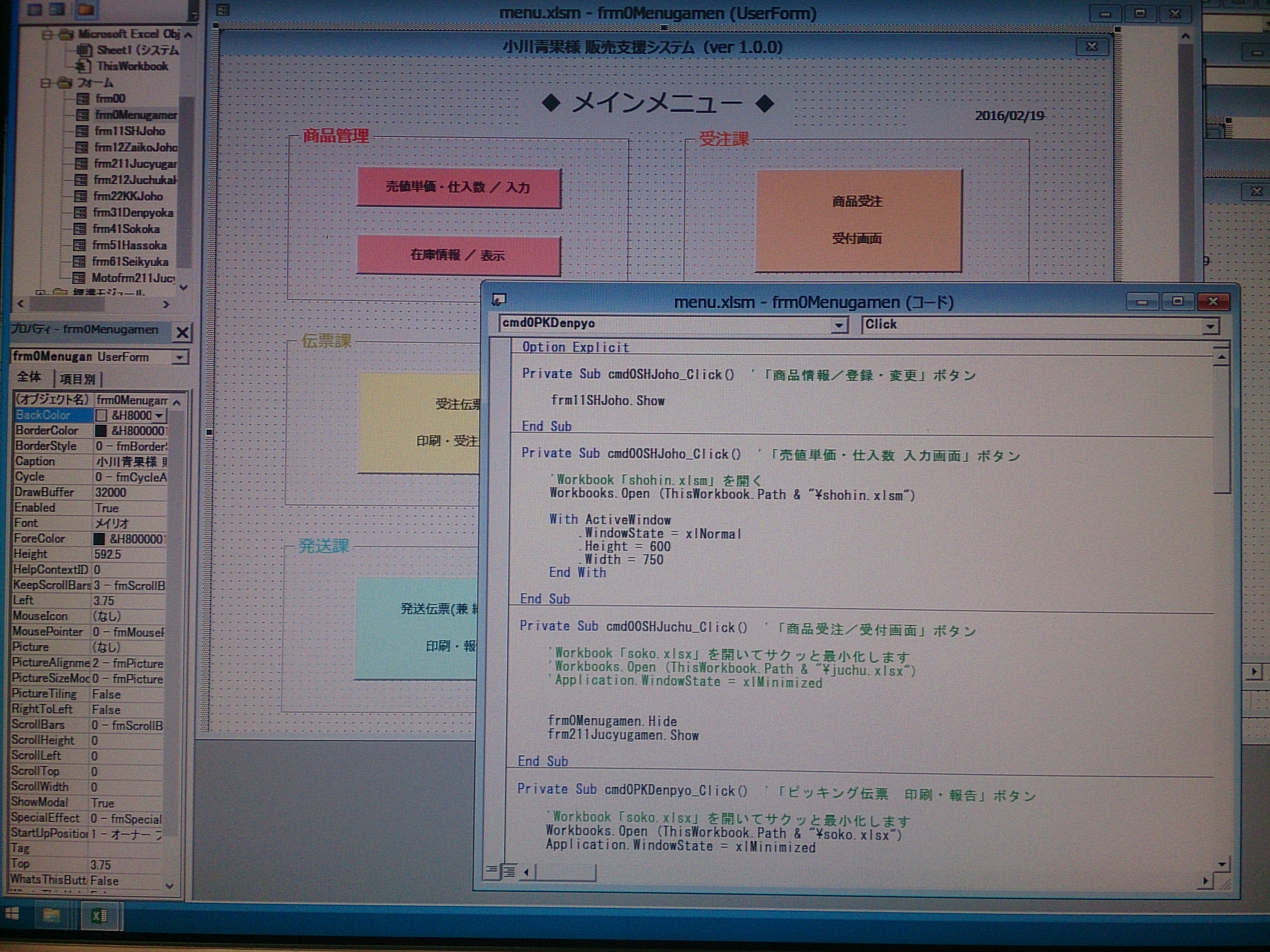
Task: Click the code window title bar icon
Action: pos(498,300)
